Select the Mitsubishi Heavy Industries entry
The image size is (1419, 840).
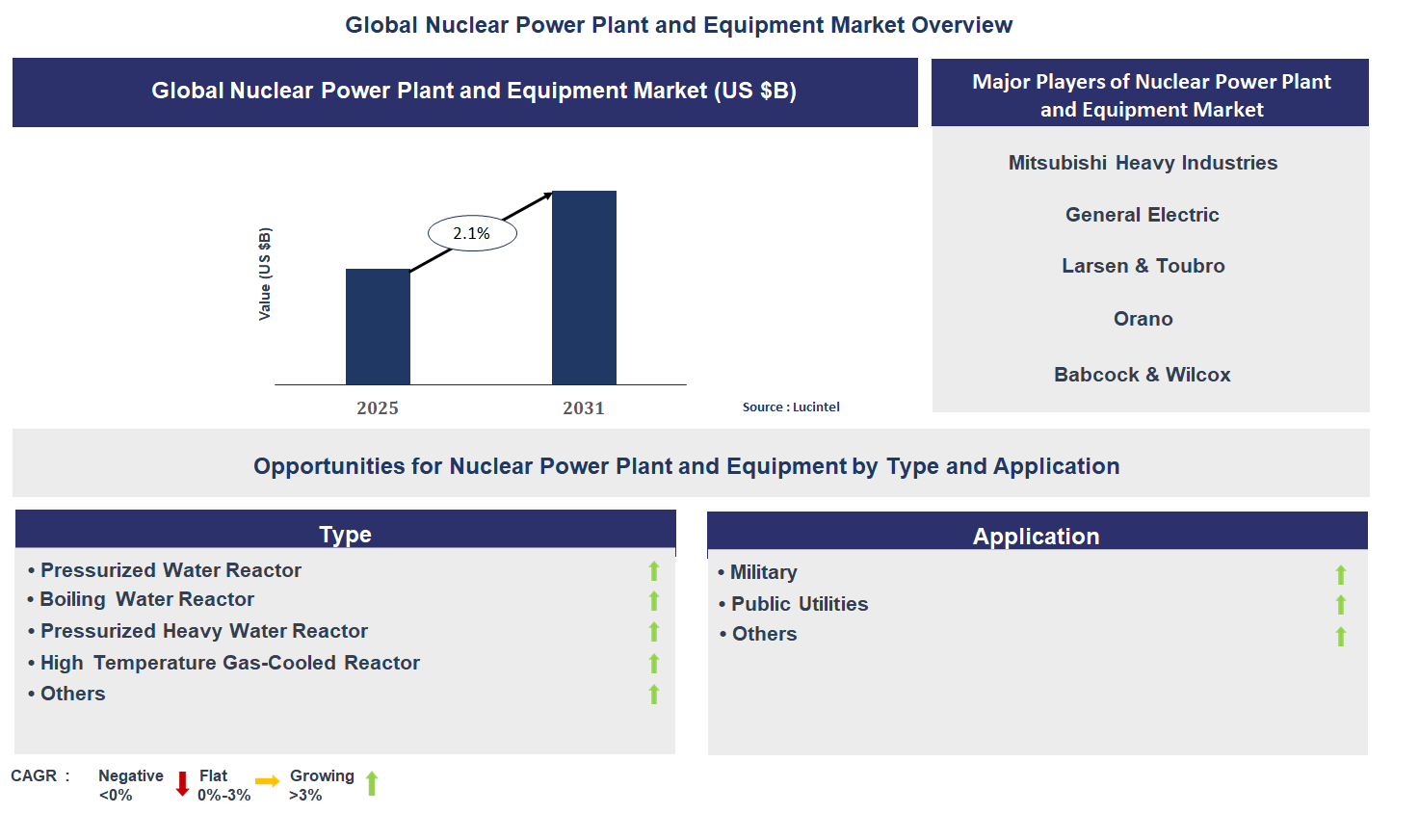pos(1143,163)
